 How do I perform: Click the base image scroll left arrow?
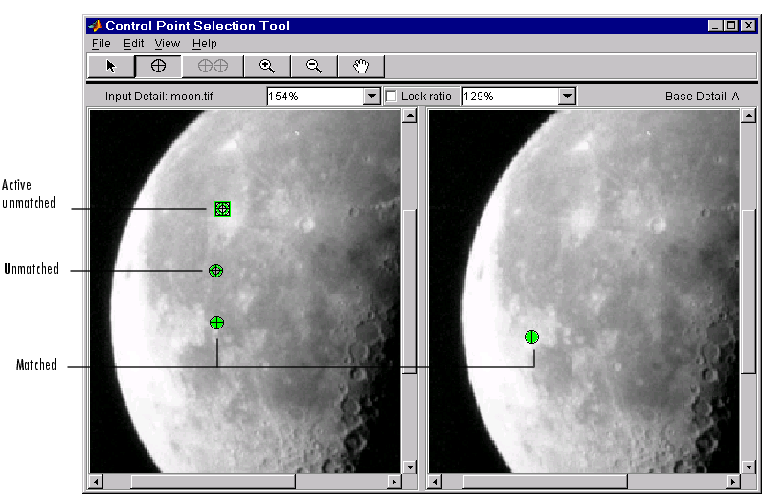(435, 482)
